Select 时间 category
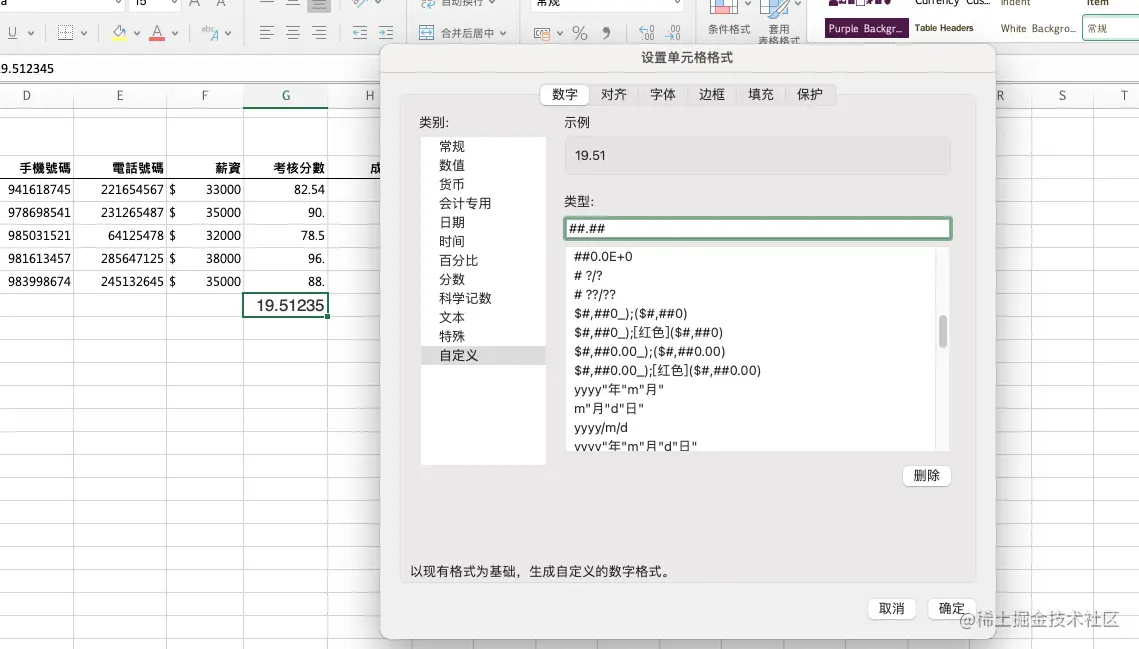The image size is (1139, 649). point(483,241)
